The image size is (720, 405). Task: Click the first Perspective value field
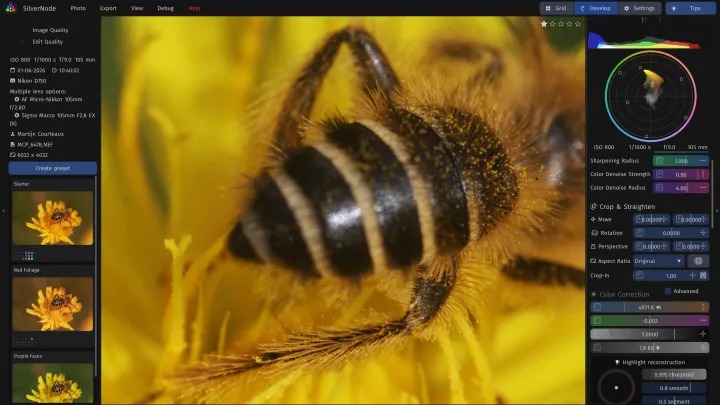coord(652,247)
